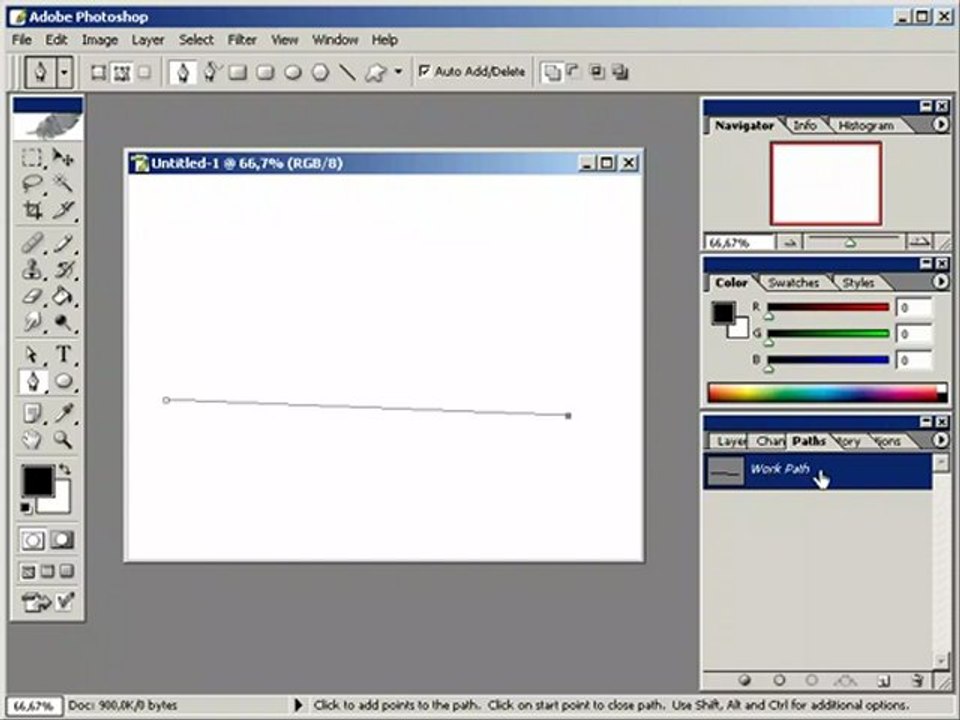Enable Shape layers mode in options bar
This screenshot has height=720, width=960.
pyautogui.click(x=98, y=73)
